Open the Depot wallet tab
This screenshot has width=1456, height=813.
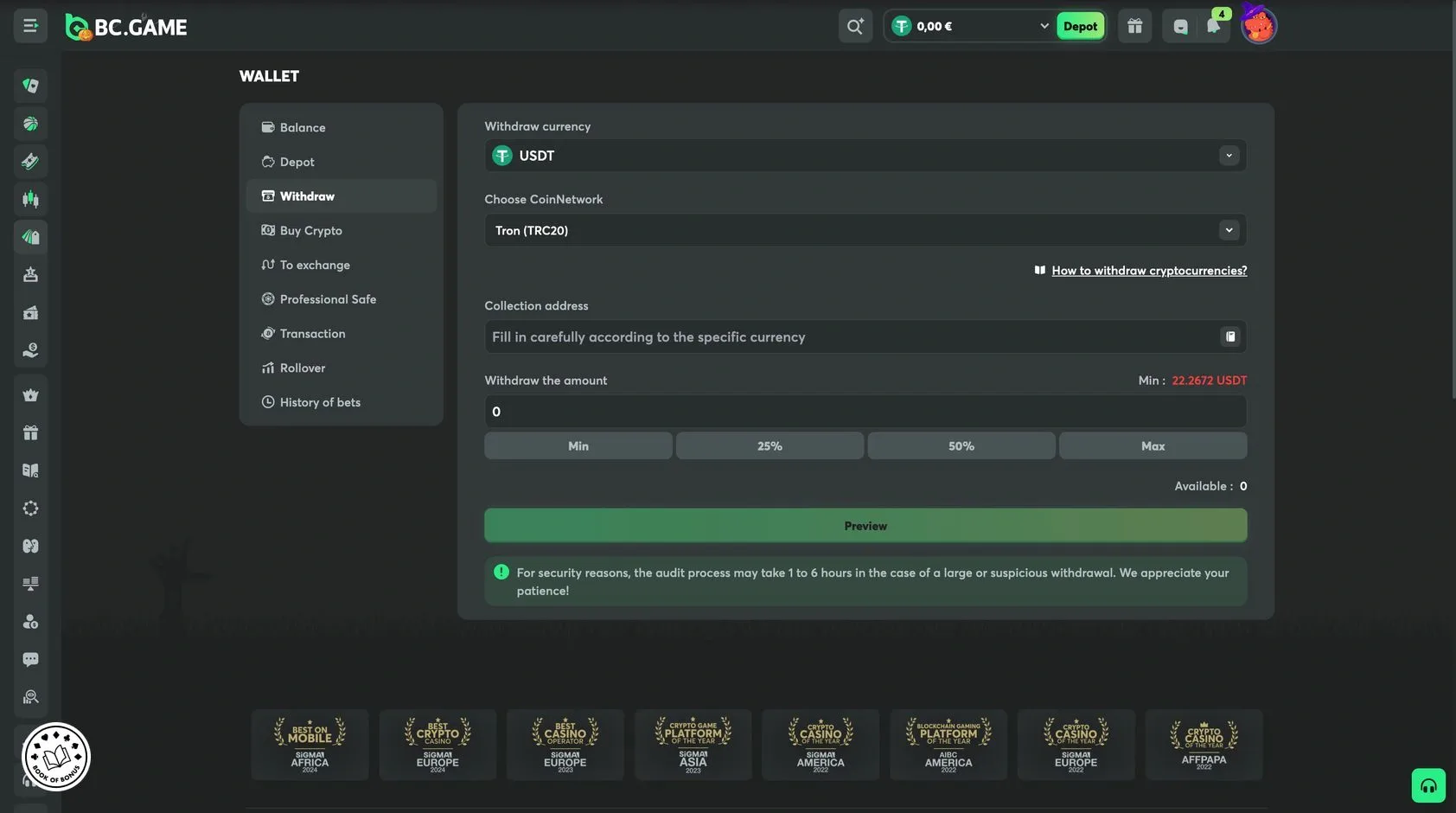tap(342, 162)
